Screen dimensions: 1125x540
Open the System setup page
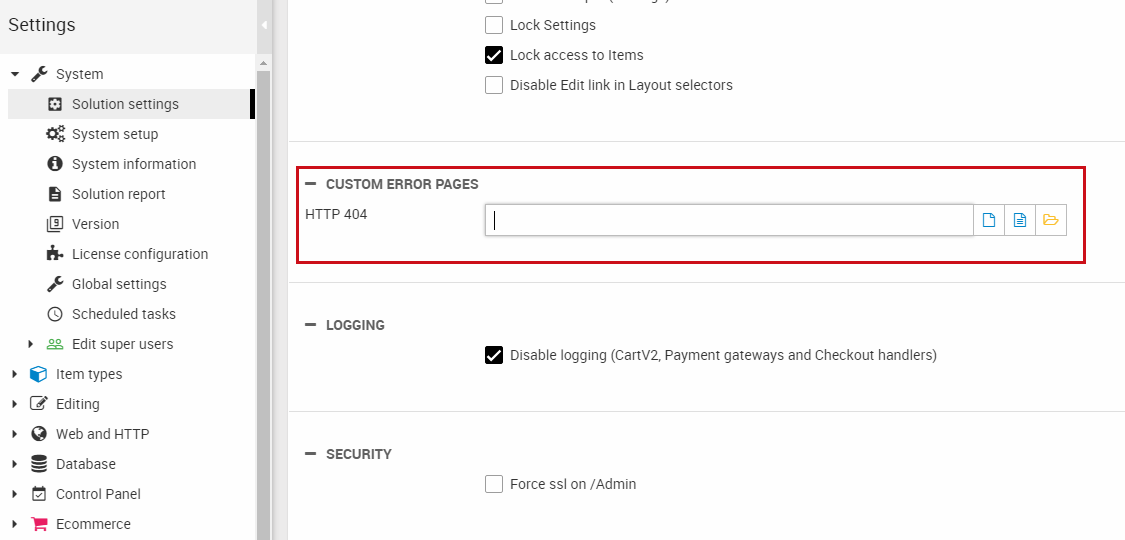click(115, 134)
